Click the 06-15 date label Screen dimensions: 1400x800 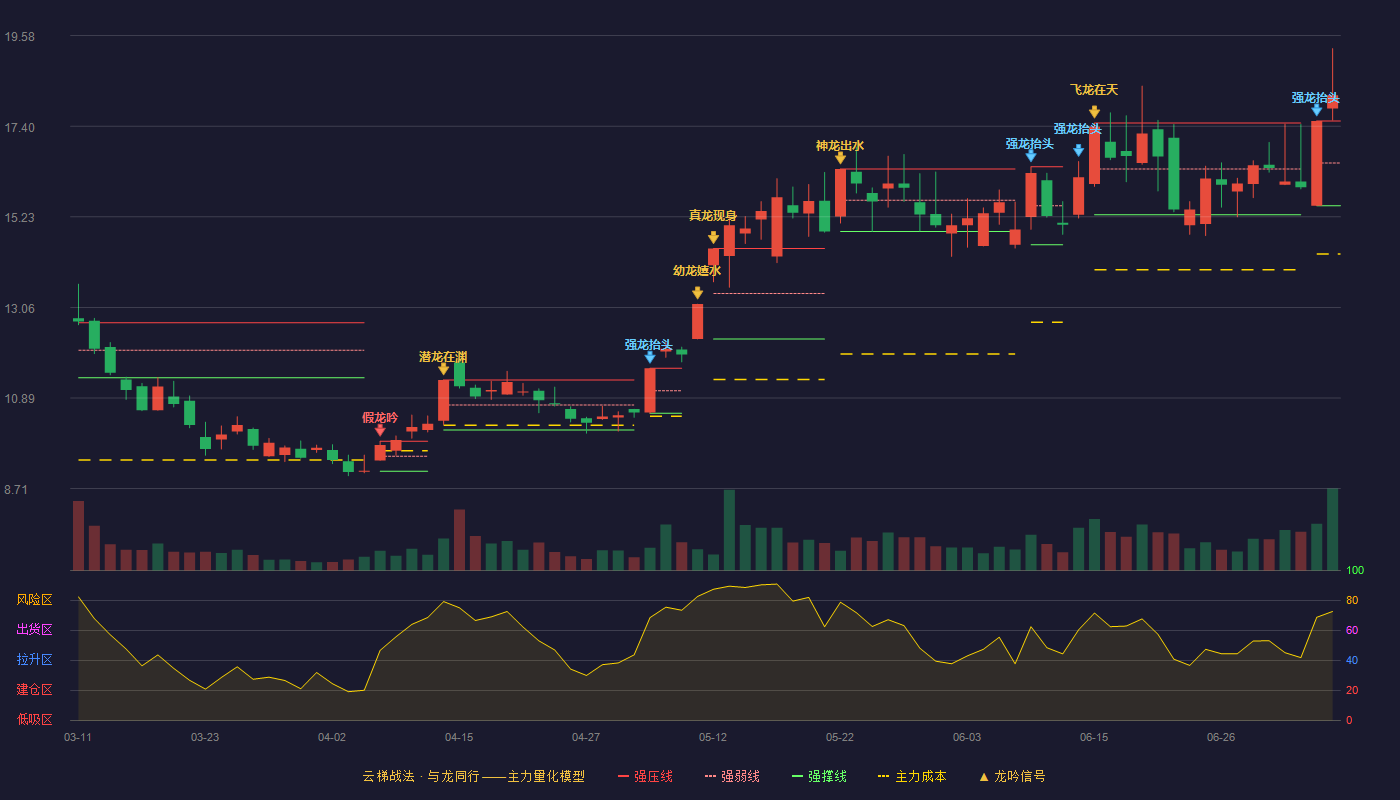point(1094,737)
